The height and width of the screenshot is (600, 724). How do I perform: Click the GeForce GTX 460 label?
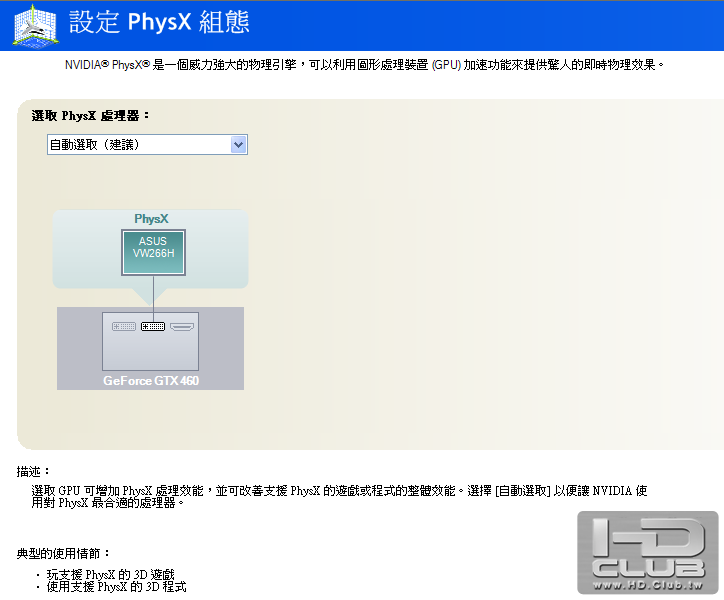(151, 381)
